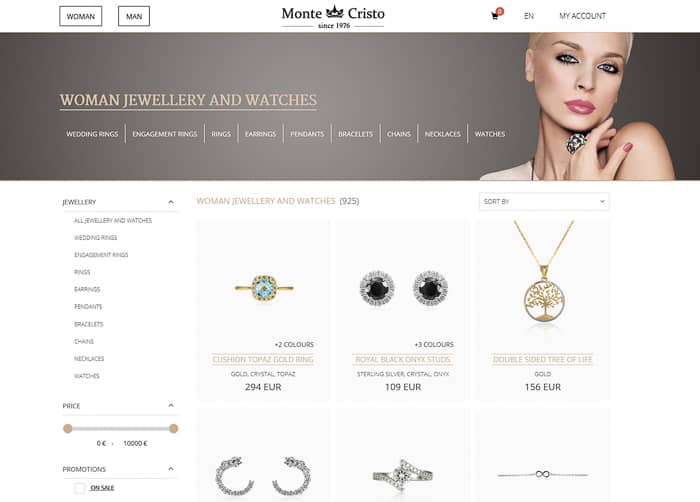Viewport: 700px width, 502px height.
Task: Switch to the Woman section
Action: coord(81,17)
